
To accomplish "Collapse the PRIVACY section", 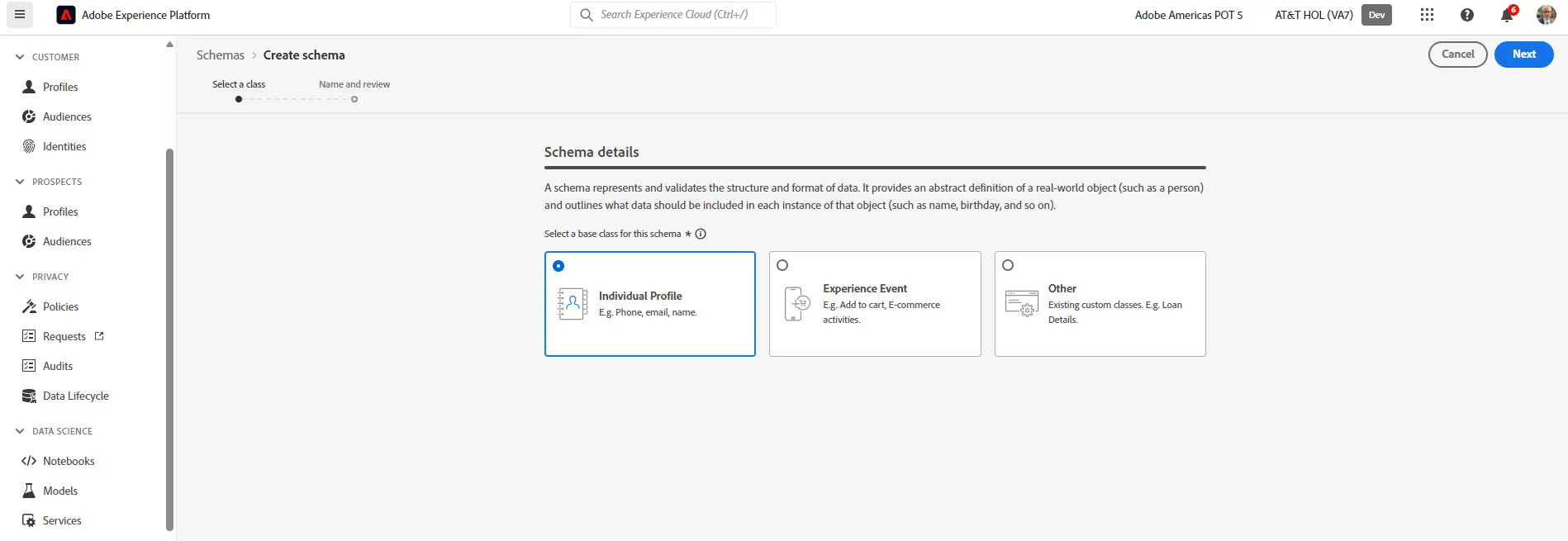I will coord(20,277).
